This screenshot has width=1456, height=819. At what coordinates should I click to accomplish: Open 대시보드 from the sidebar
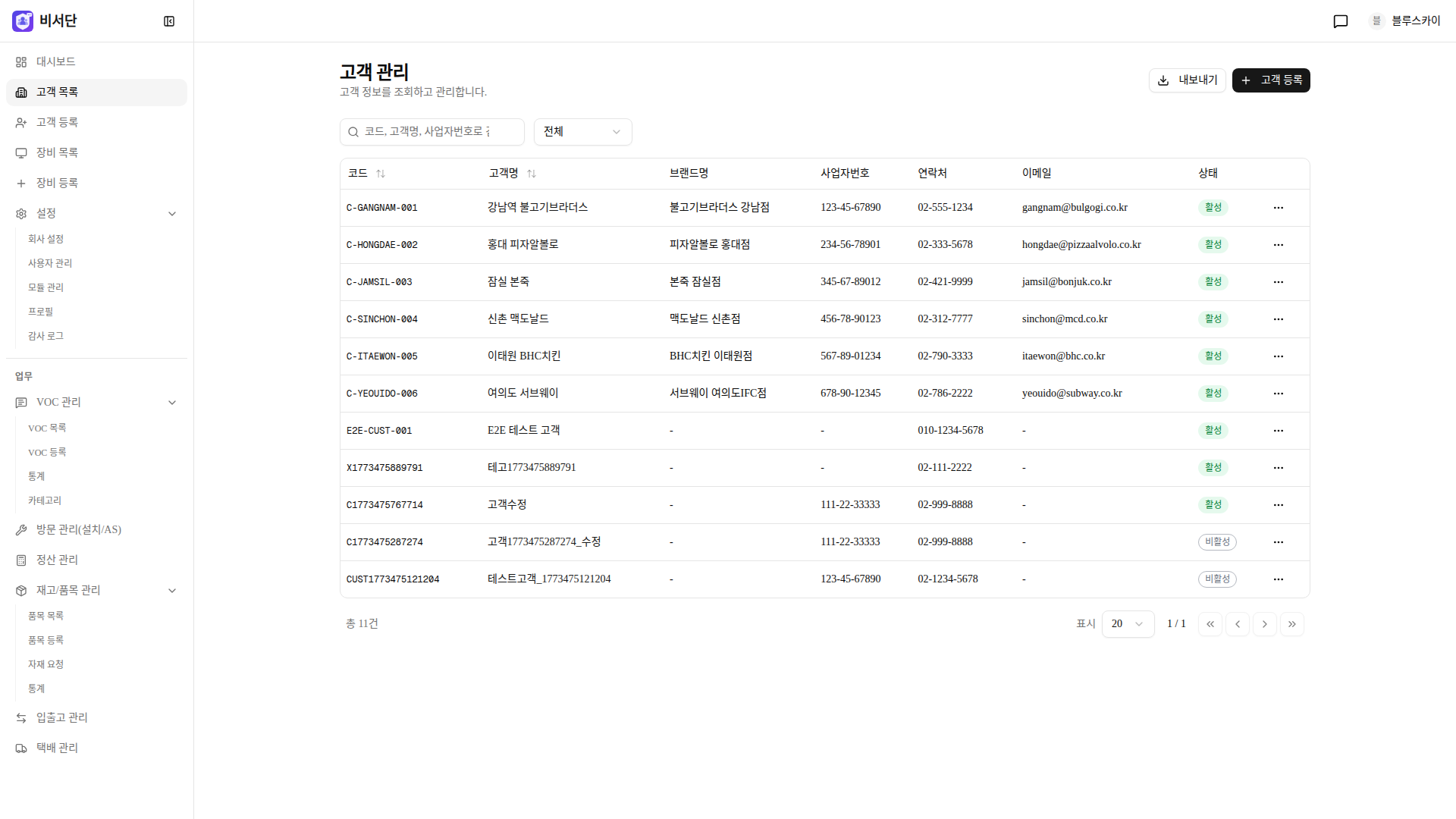pyautogui.click(x=96, y=62)
